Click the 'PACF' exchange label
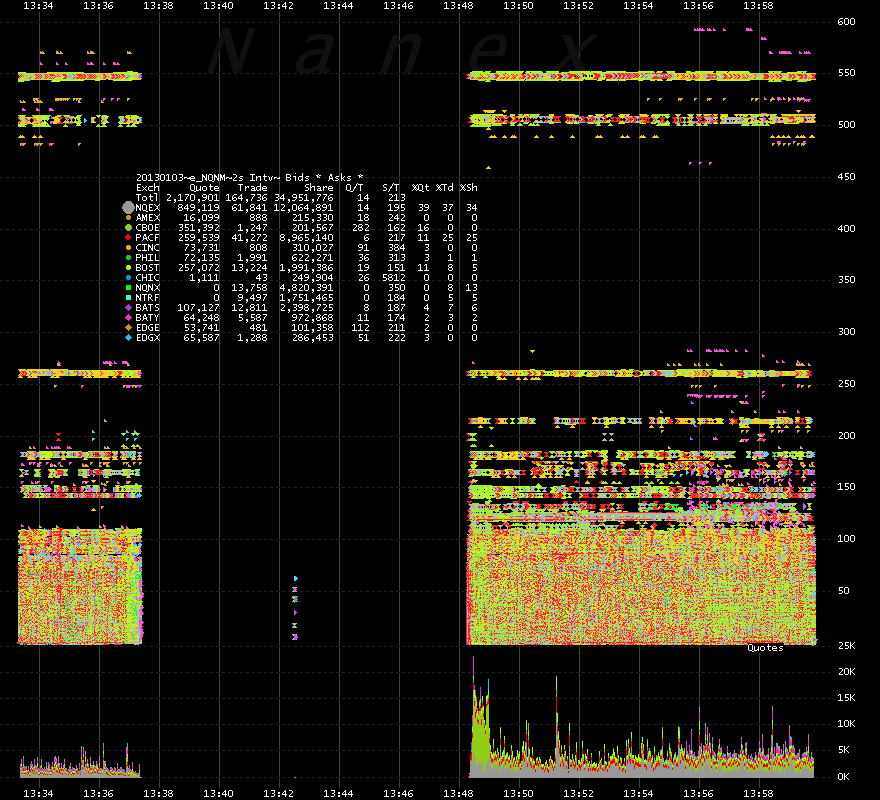 tap(147, 237)
